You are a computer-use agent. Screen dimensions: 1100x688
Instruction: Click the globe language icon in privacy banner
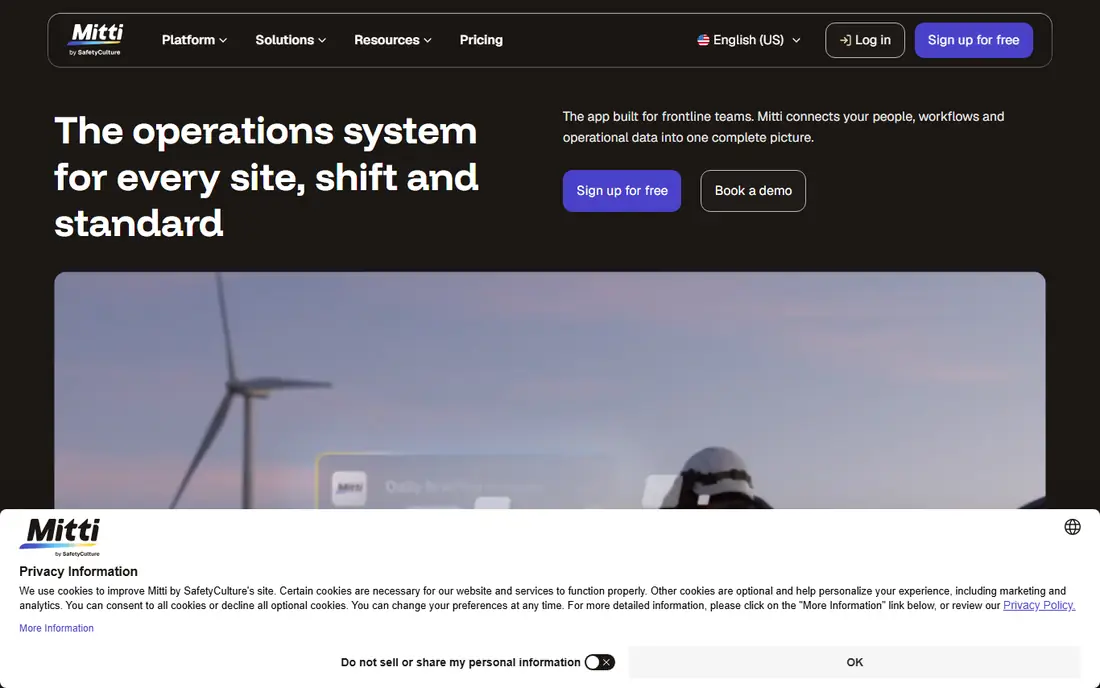click(x=1072, y=527)
